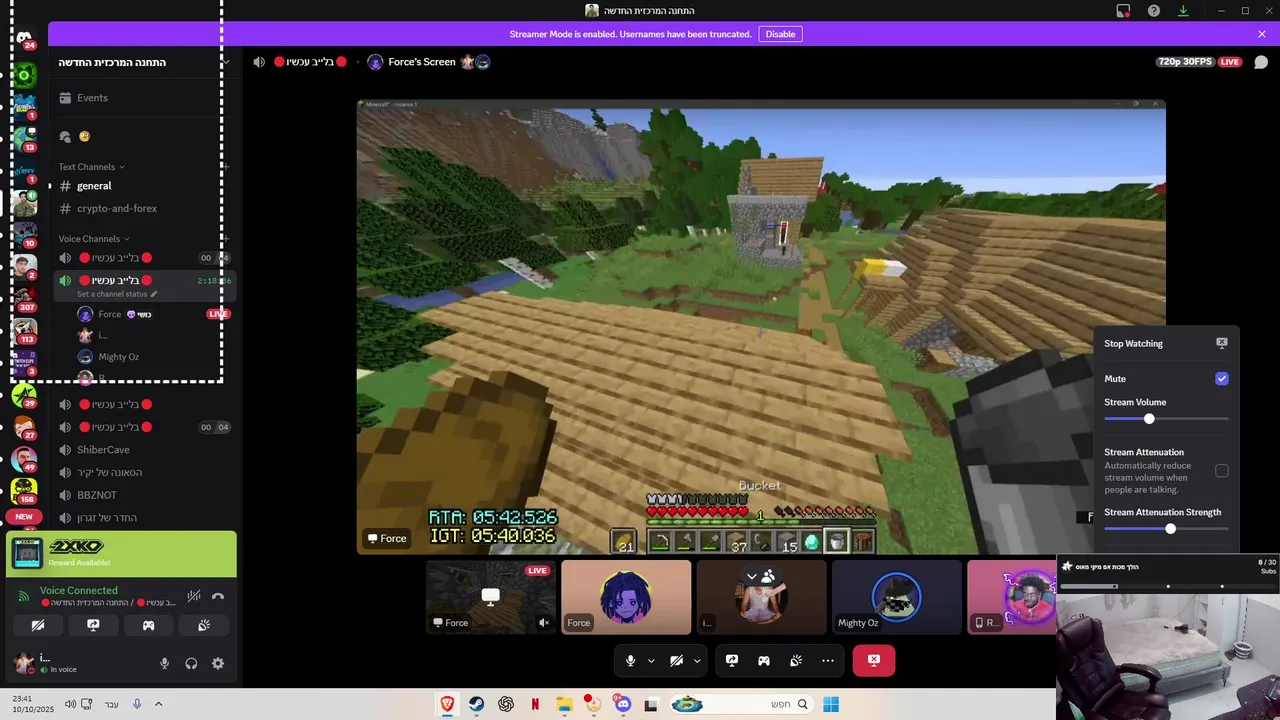
Task: Open the 2XKO Reward Available banner
Action: coord(122,554)
